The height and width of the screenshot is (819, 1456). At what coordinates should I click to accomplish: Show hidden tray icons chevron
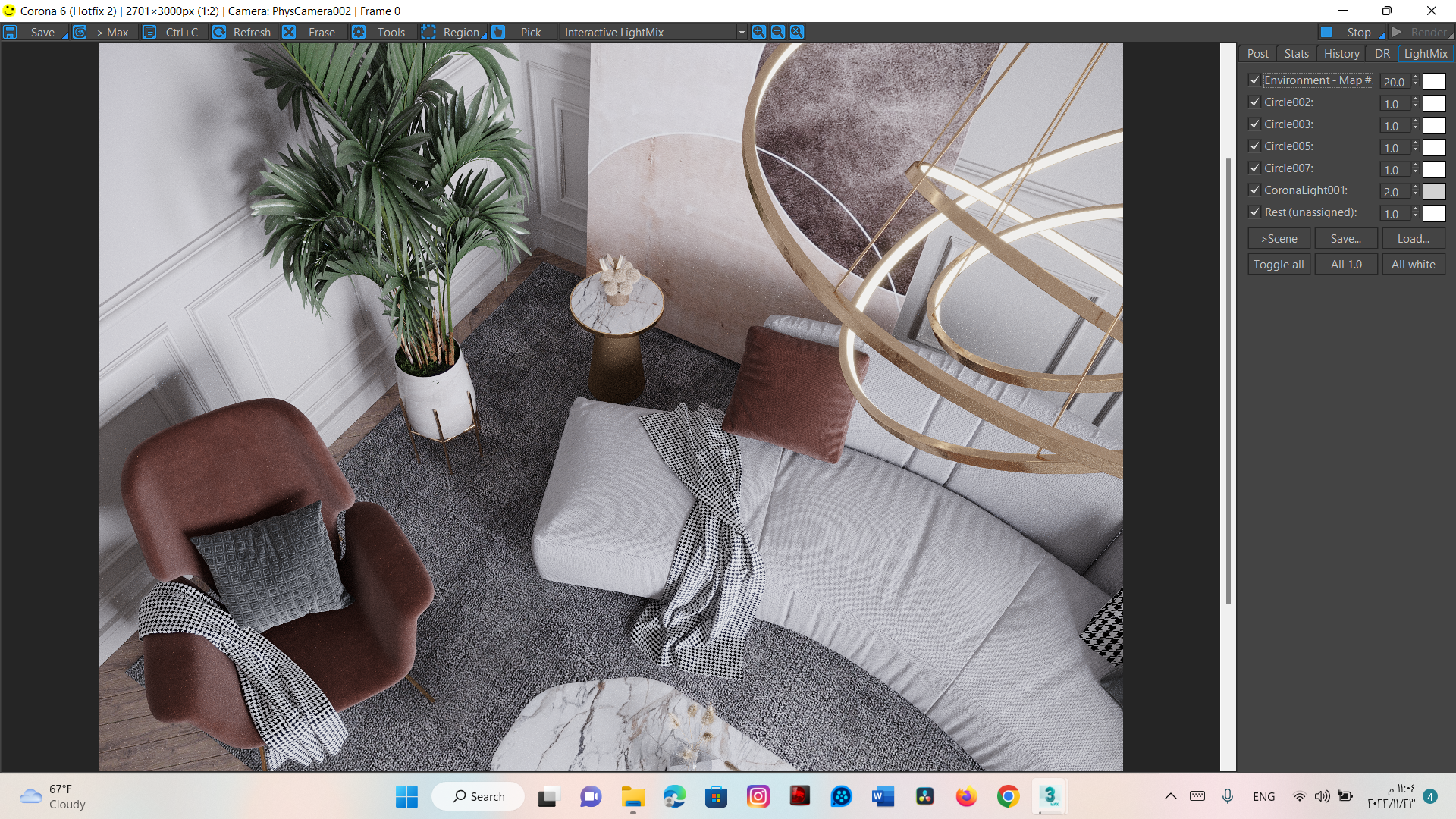[1170, 796]
